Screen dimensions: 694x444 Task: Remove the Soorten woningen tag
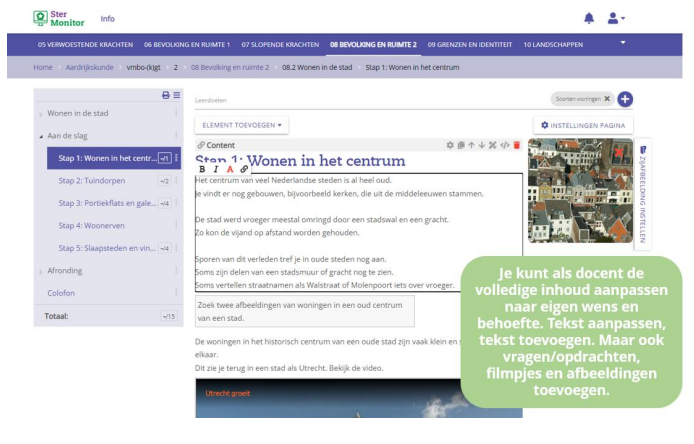coord(607,99)
